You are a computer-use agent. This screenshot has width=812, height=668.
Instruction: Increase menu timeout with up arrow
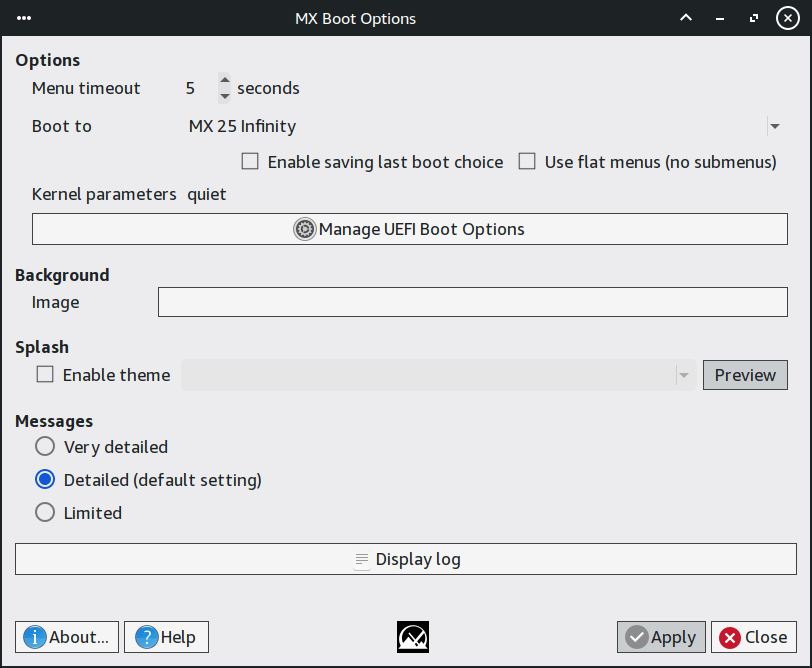[x=224, y=81]
